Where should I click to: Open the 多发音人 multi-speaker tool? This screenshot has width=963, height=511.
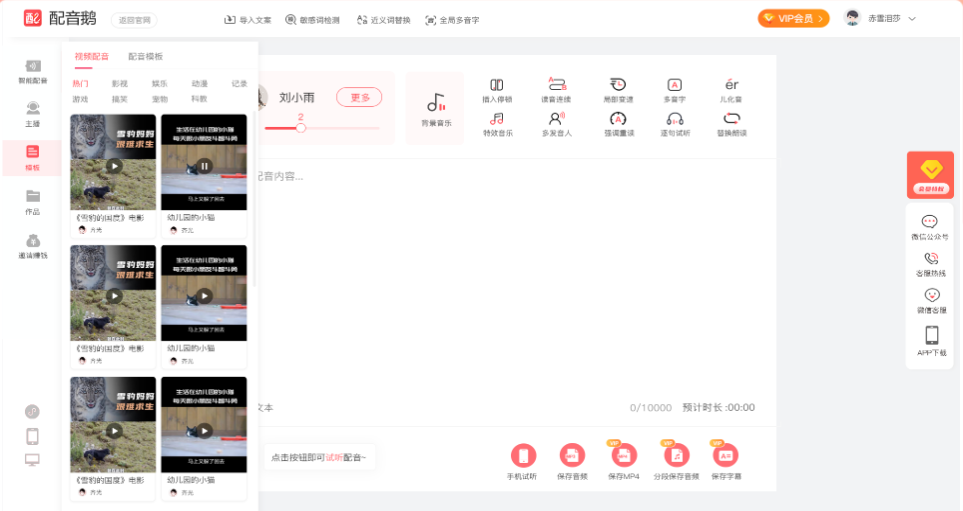pos(556,124)
